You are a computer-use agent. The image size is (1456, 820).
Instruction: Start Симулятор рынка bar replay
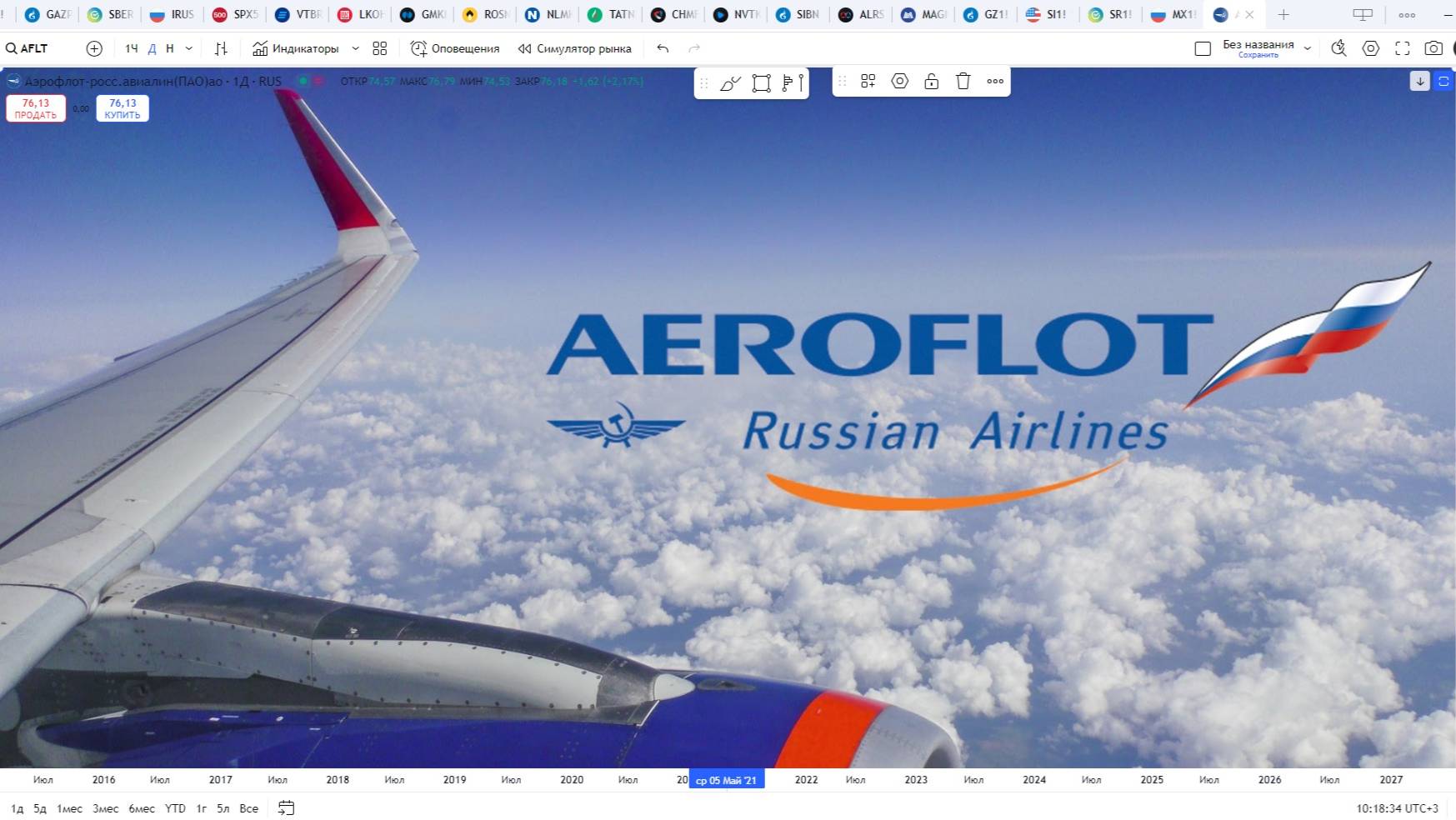click(x=574, y=48)
